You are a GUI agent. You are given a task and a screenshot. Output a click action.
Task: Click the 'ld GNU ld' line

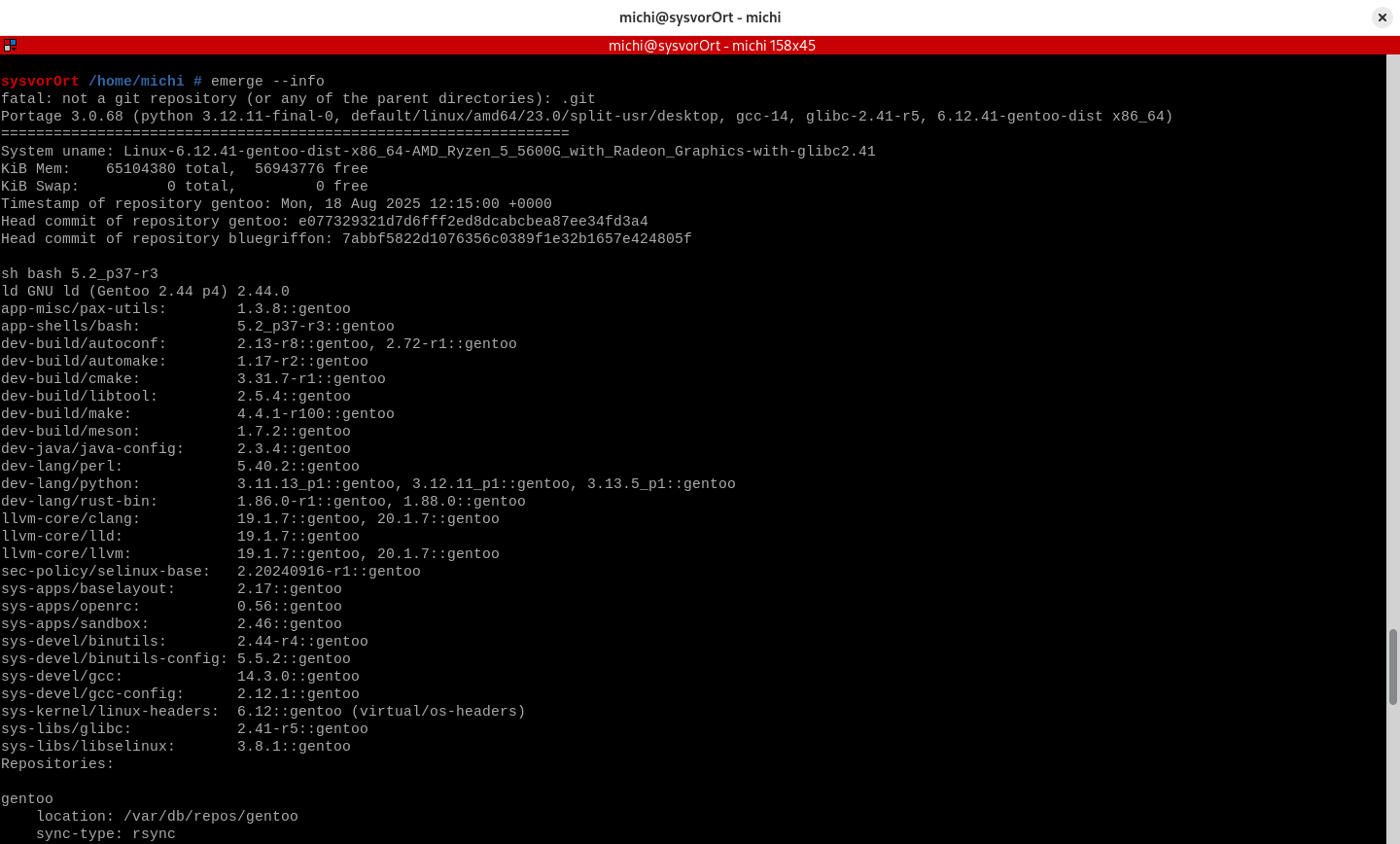145,292
